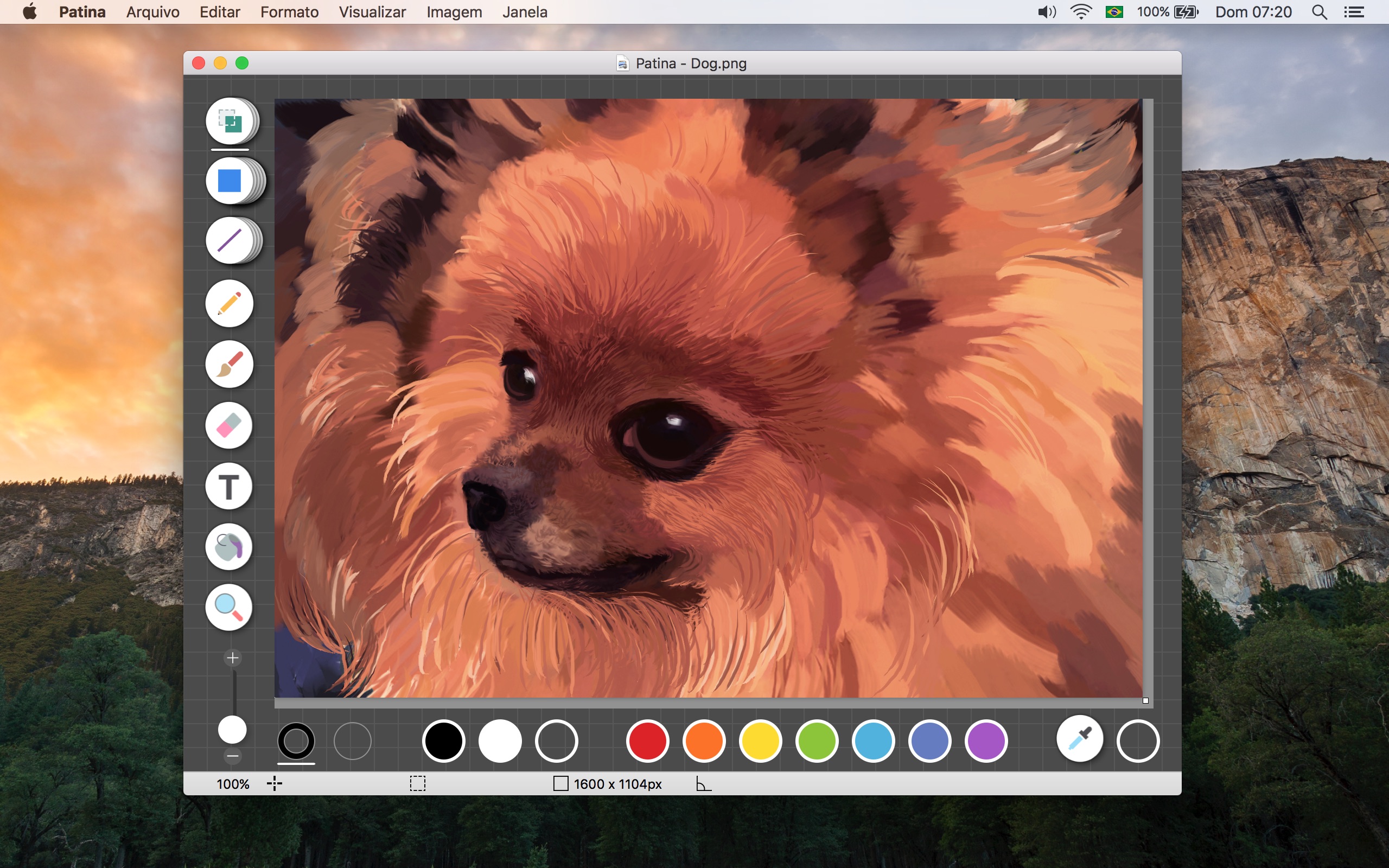Choose the orange color swatch

(704, 741)
